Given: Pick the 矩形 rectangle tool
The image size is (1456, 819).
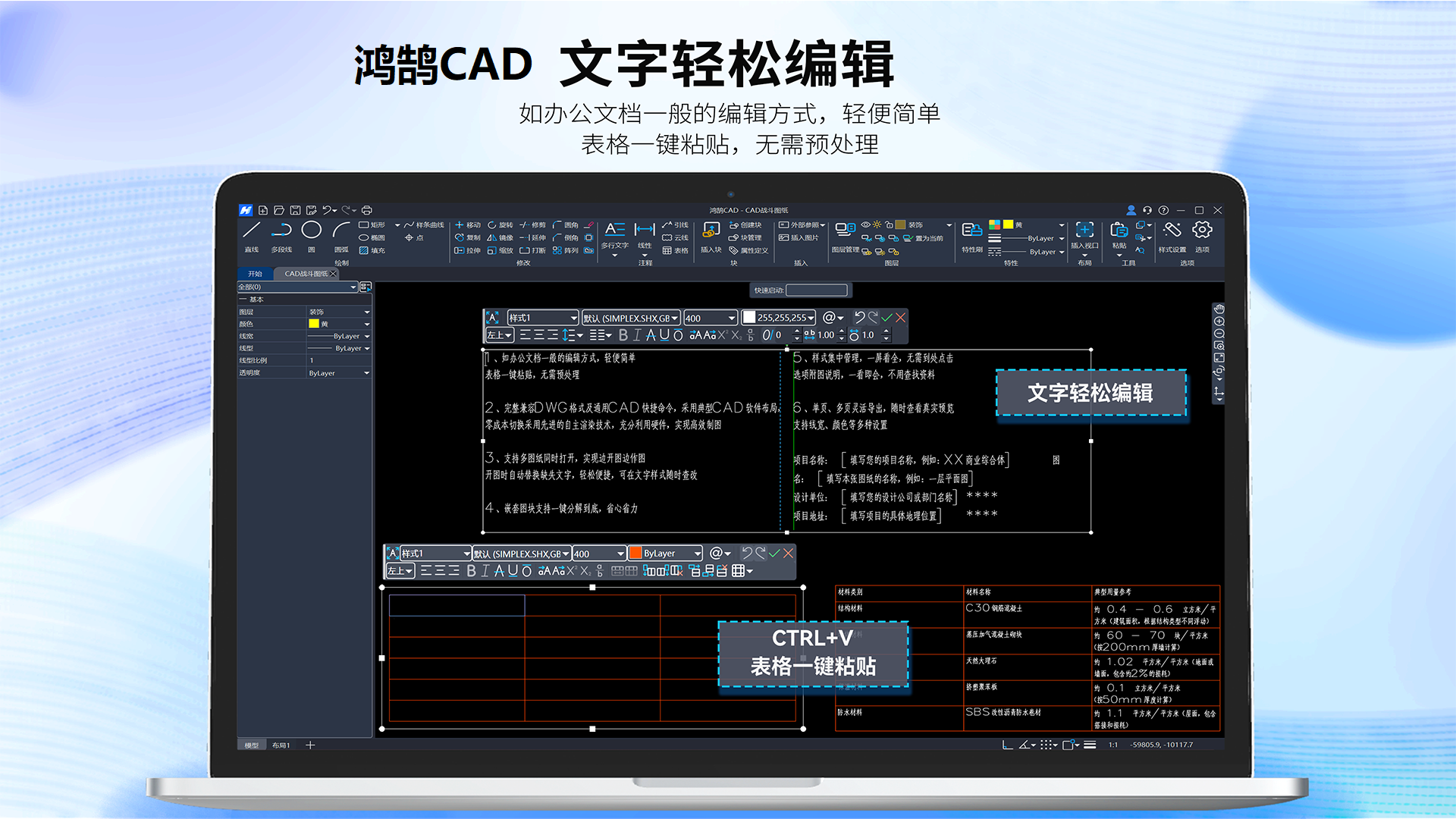Looking at the screenshot, I should click(x=372, y=225).
